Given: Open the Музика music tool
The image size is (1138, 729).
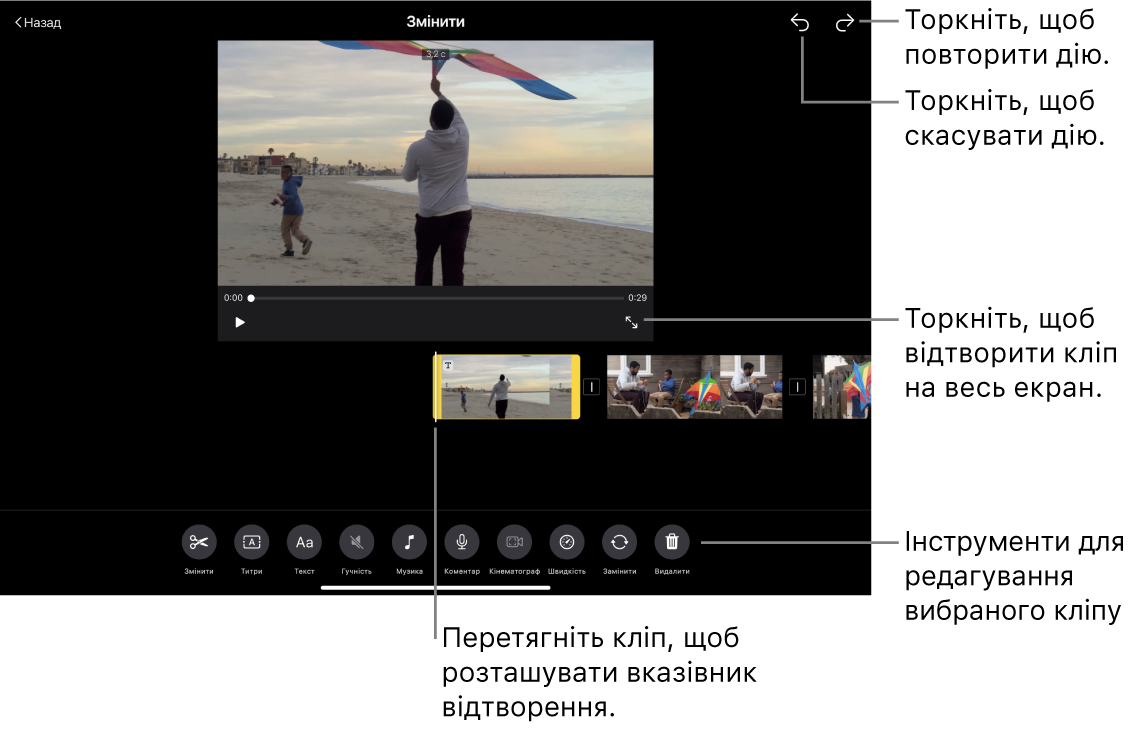Looking at the screenshot, I should coord(409,542).
